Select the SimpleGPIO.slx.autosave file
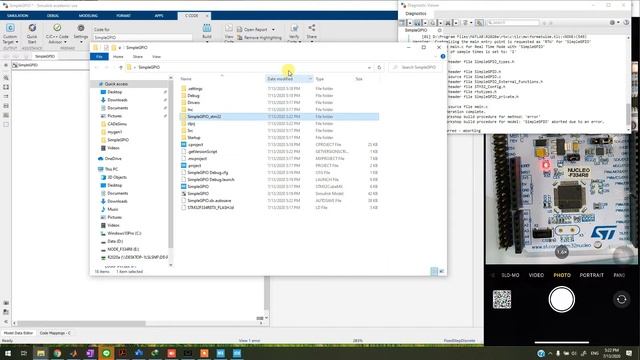This screenshot has width=640, height=360. click(209, 200)
